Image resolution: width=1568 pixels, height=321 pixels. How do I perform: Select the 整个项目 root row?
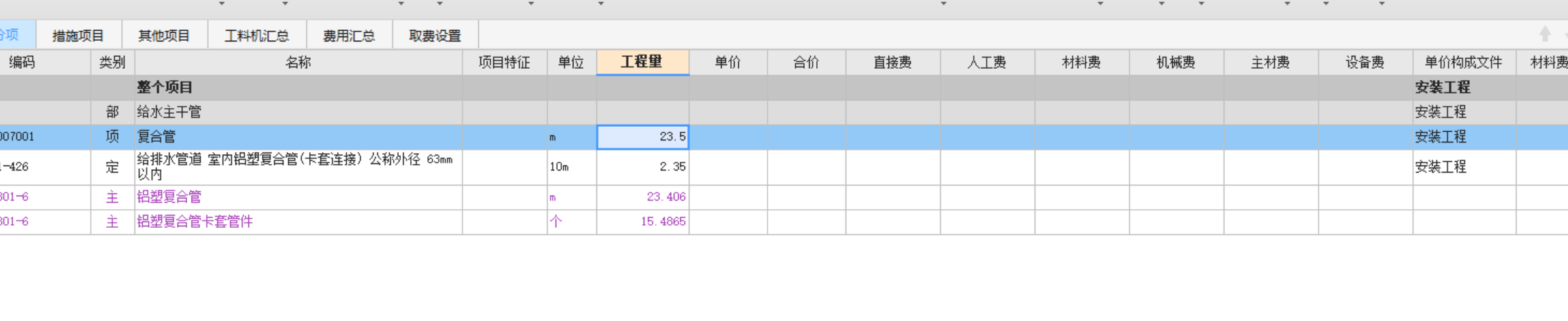click(x=165, y=87)
